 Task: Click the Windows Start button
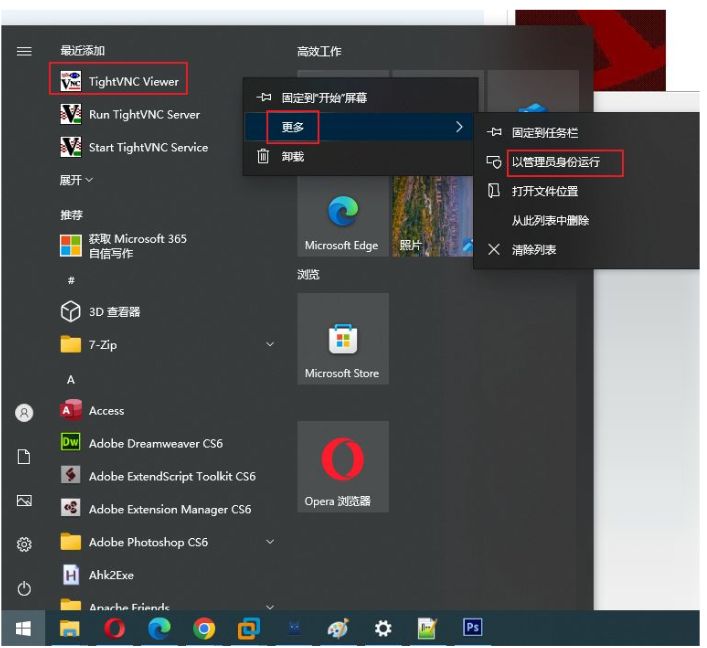[23, 628]
